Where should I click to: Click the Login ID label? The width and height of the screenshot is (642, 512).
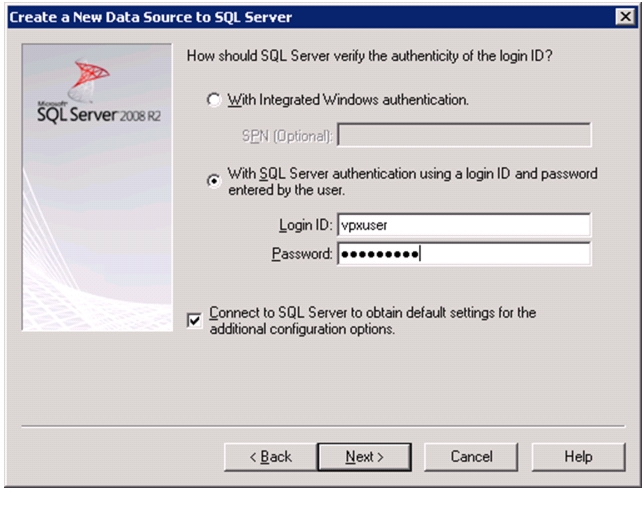[x=306, y=225]
